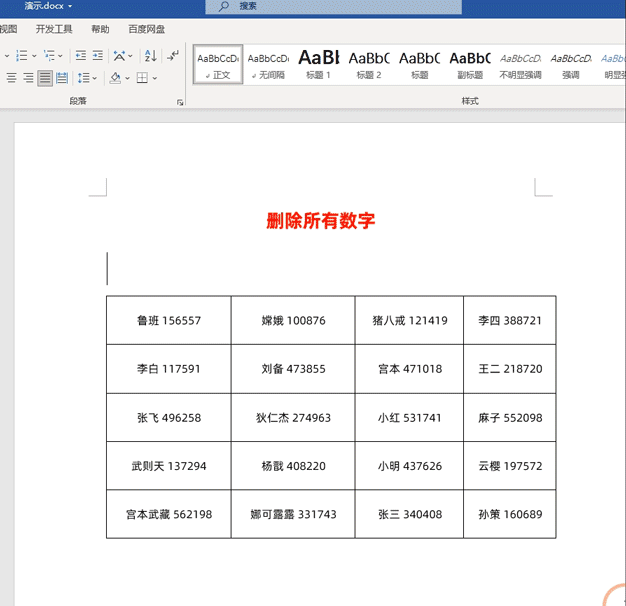This screenshot has height=606, width=626.
Task: Open the 开发工具 ribbon tab
Action: click(x=54, y=29)
